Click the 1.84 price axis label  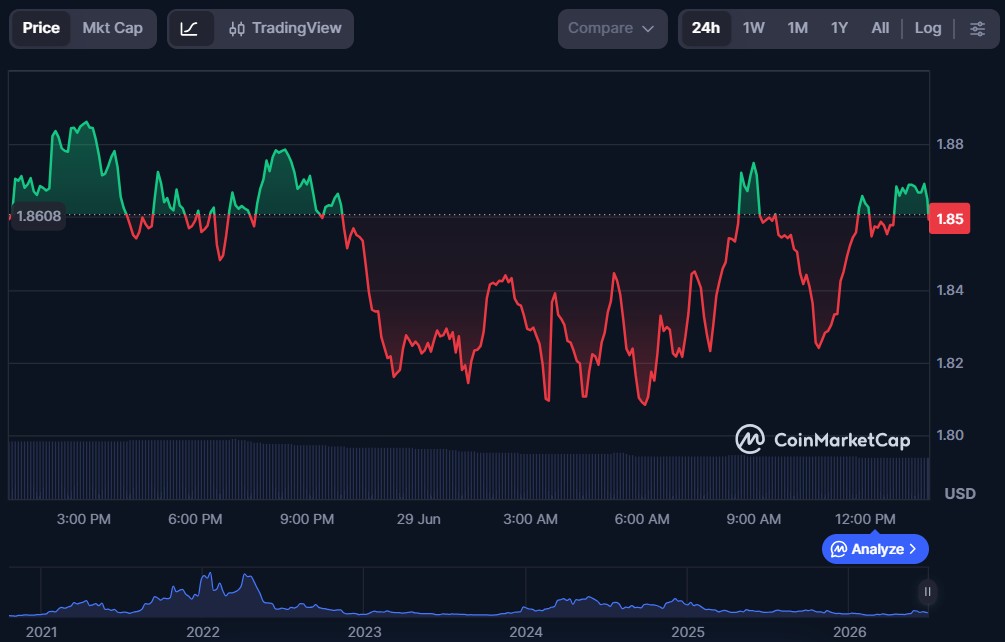[x=949, y=290]
